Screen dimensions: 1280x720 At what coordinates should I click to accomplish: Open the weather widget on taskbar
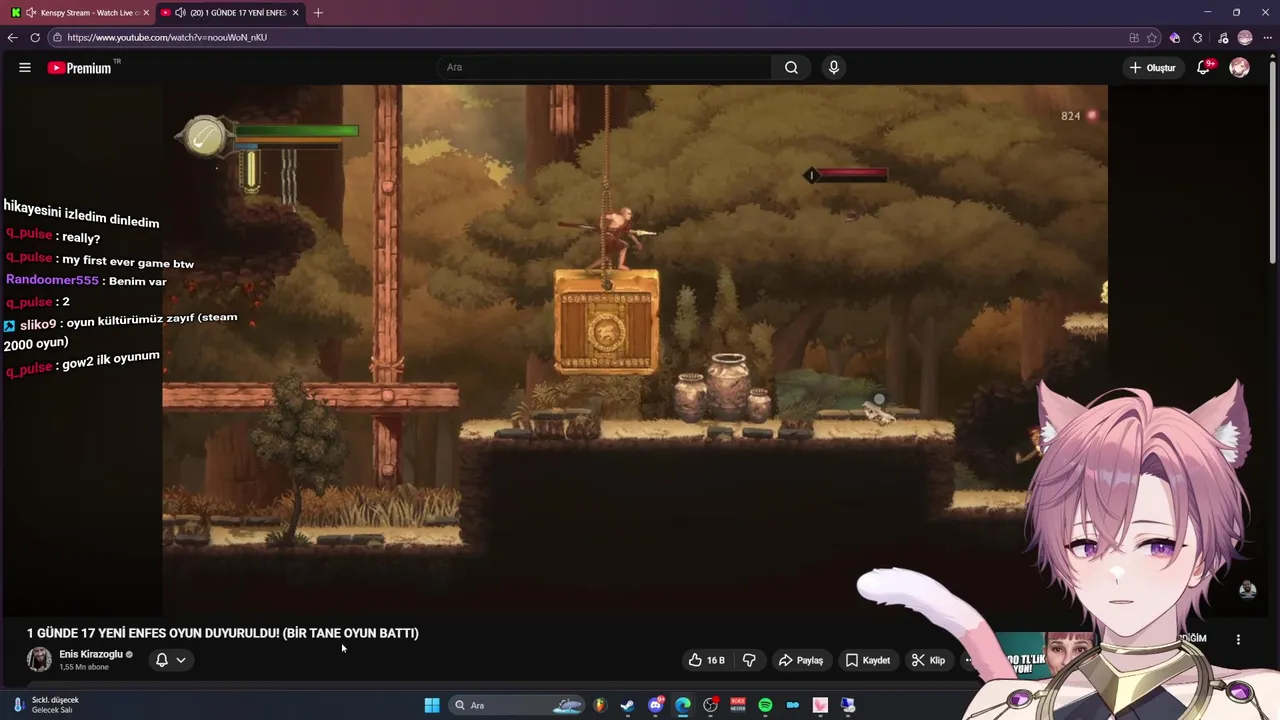[x=45, y=705]
